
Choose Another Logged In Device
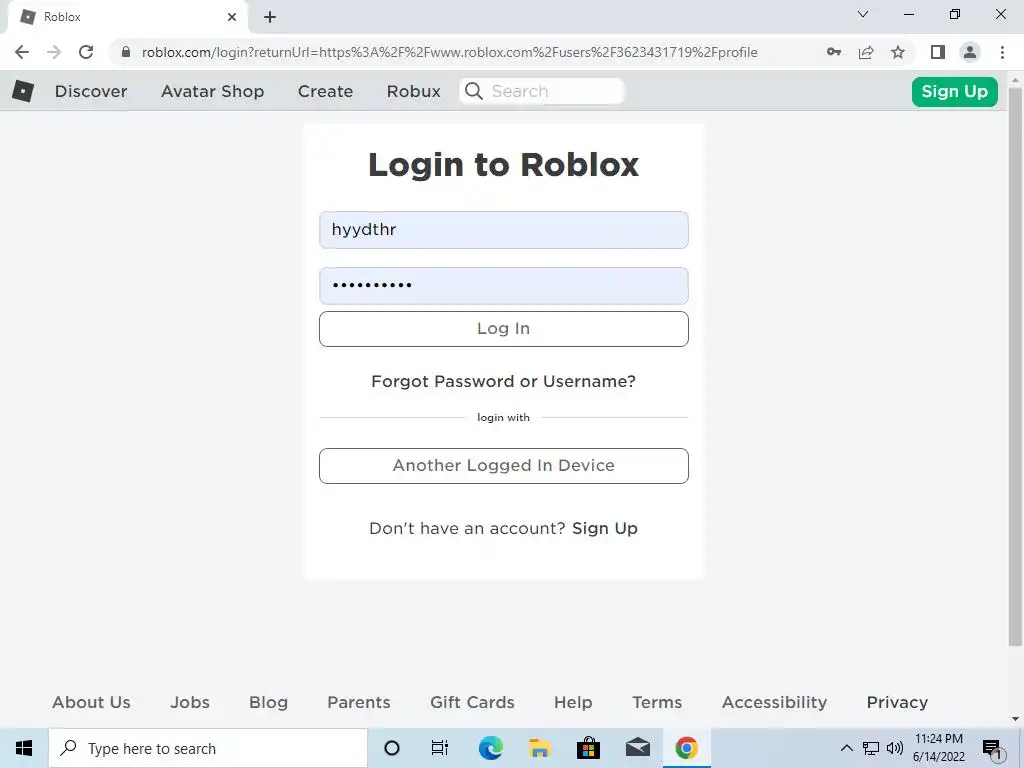point(504,466)
